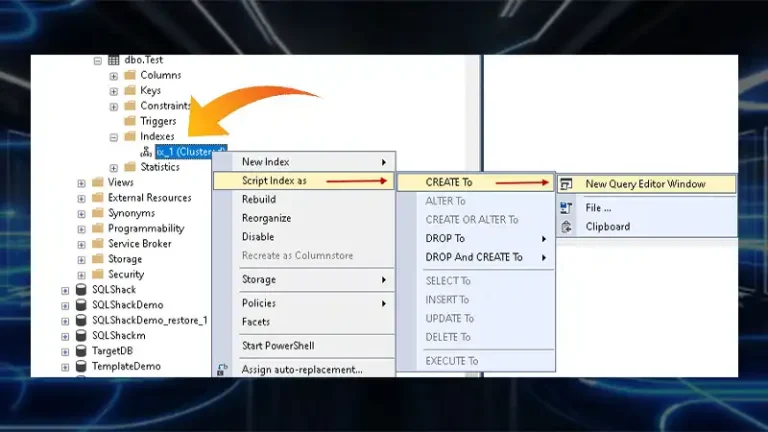Viewport: 768px width, 432px height.
Task: Click the Programmability folder icon
Action: [x=98, y=228]
